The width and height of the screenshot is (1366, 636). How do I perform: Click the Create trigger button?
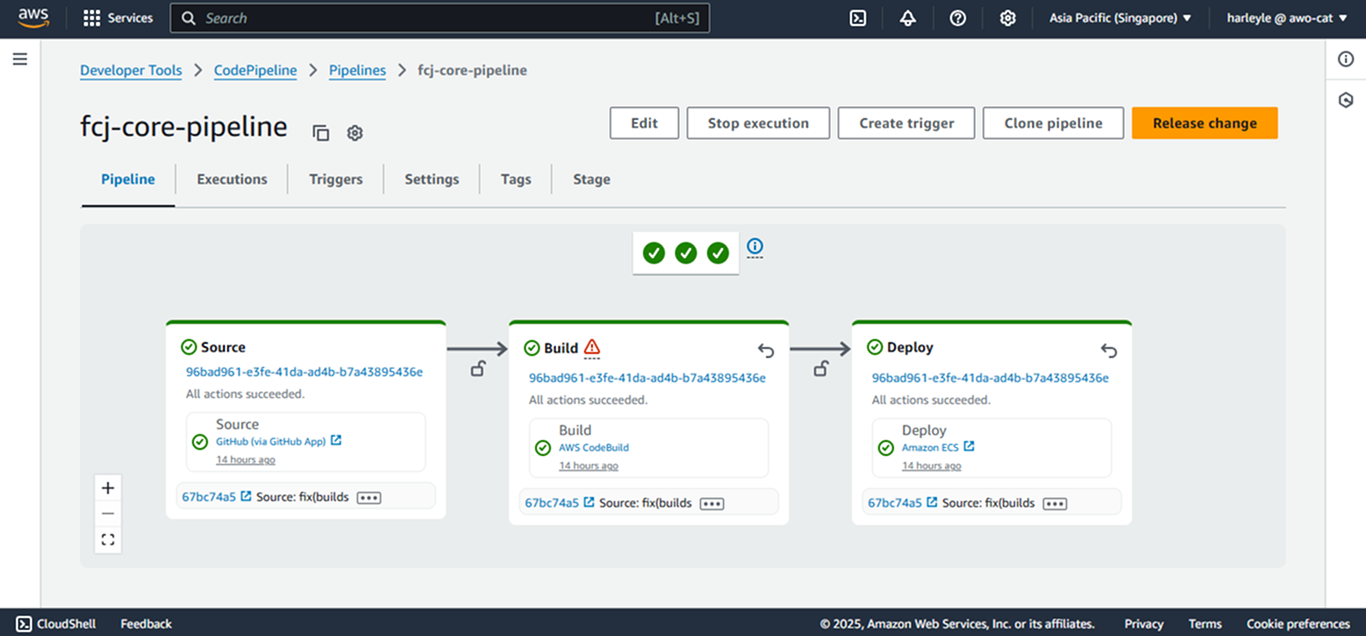(907, 123)
